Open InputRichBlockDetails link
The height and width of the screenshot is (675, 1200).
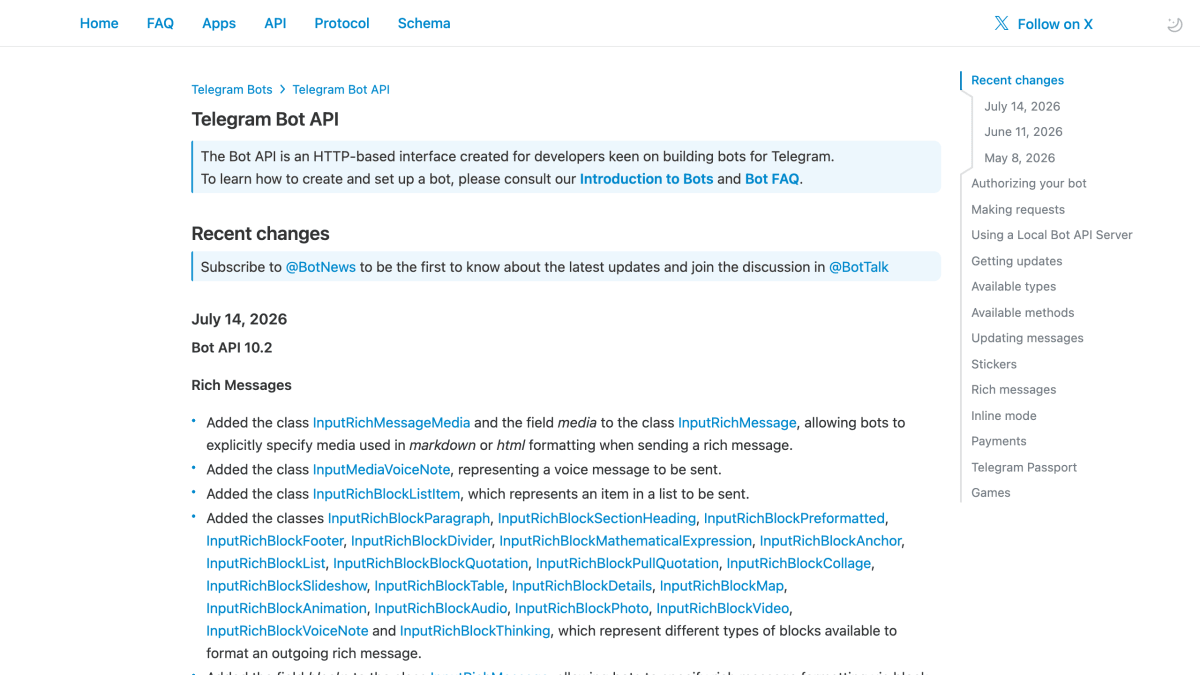pos(582,586)
